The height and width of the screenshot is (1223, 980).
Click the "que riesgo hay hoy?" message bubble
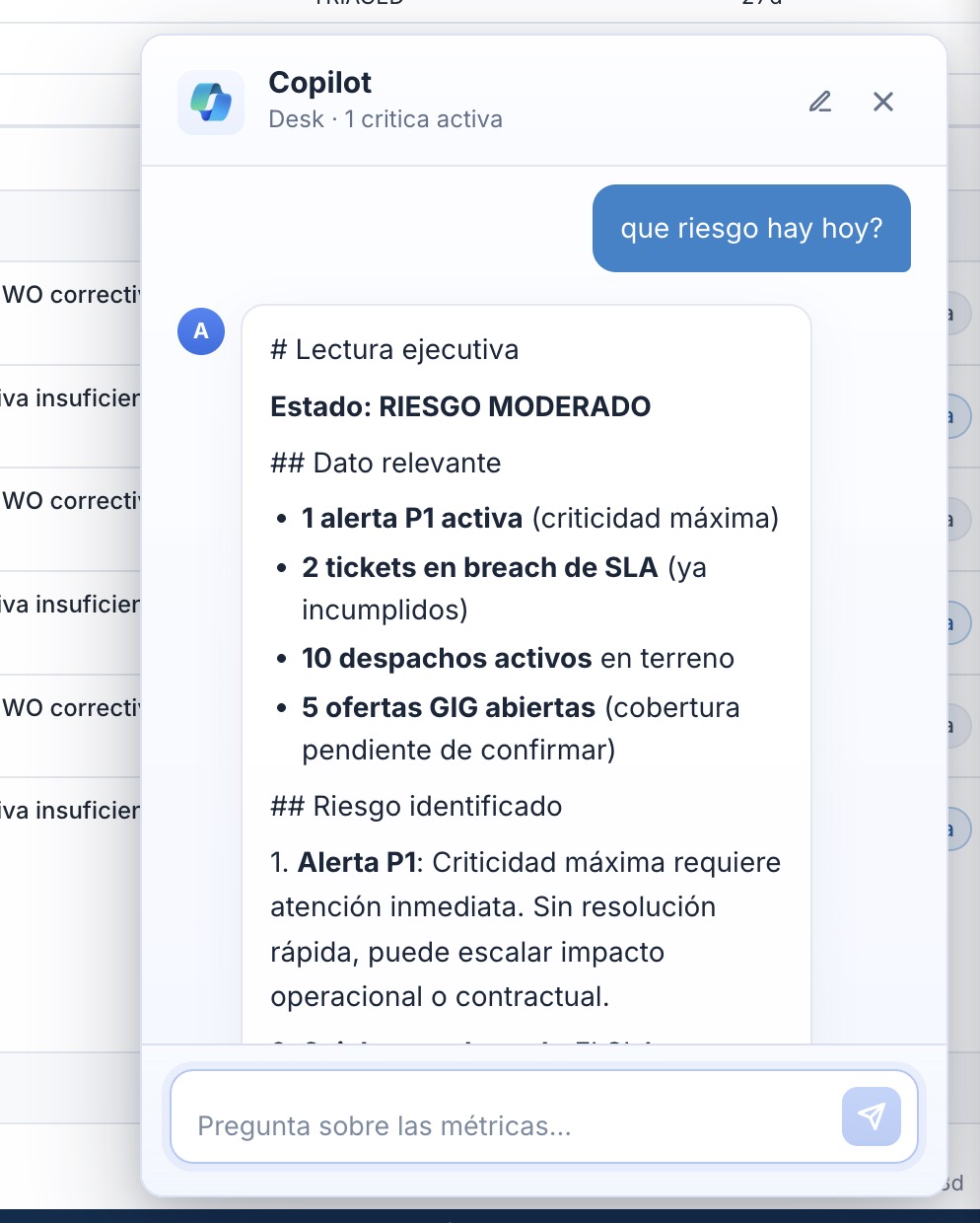click(x=751, y=228)
